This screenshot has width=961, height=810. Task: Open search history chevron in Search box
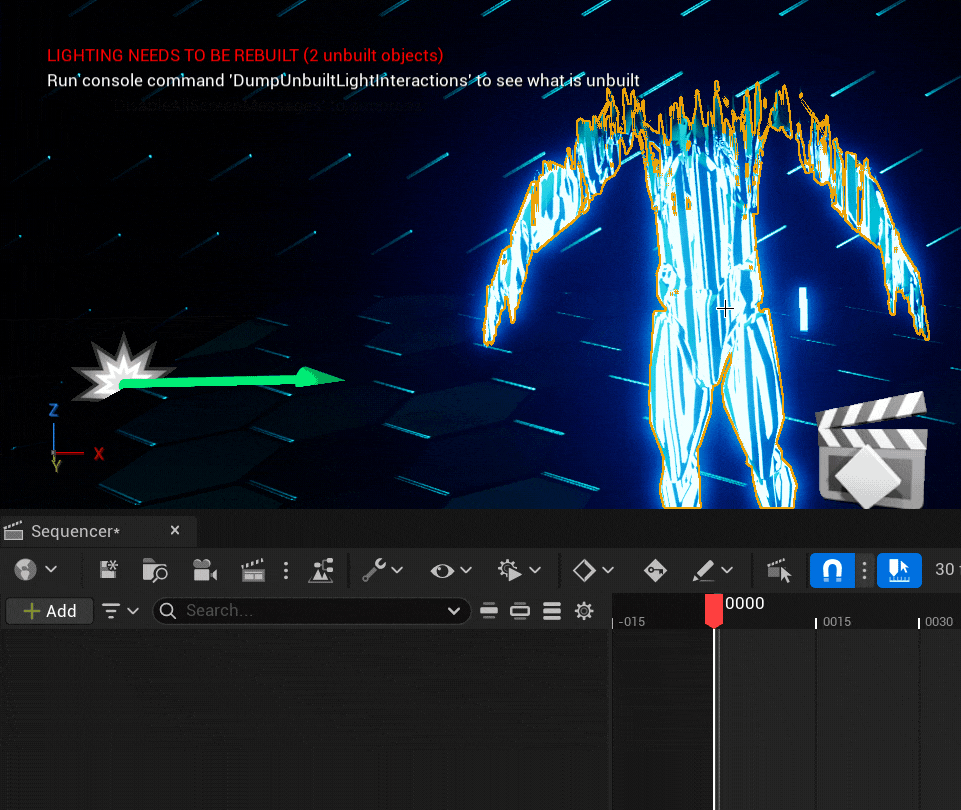click(x=454, y=611)
